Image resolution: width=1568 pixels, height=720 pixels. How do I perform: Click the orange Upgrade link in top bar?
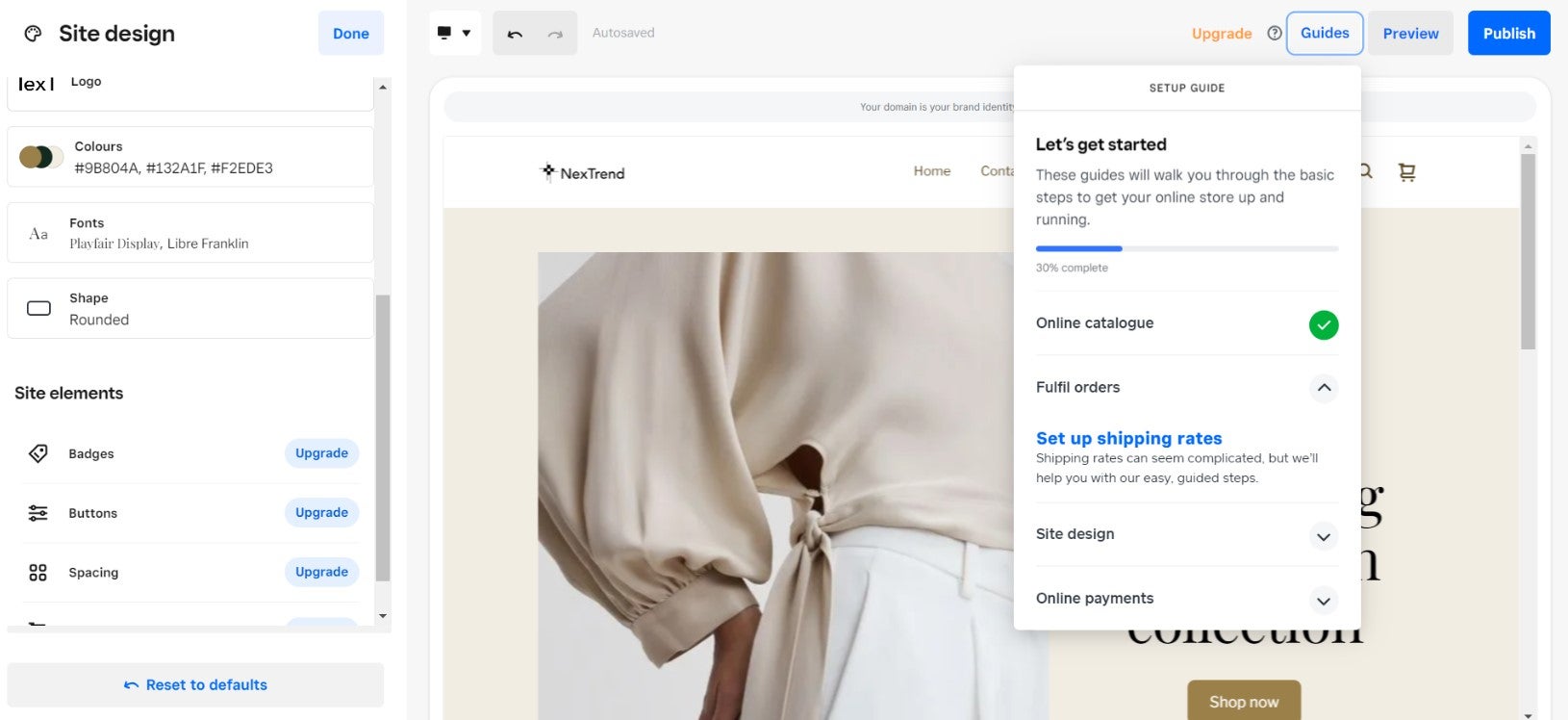coord(1222,34)
